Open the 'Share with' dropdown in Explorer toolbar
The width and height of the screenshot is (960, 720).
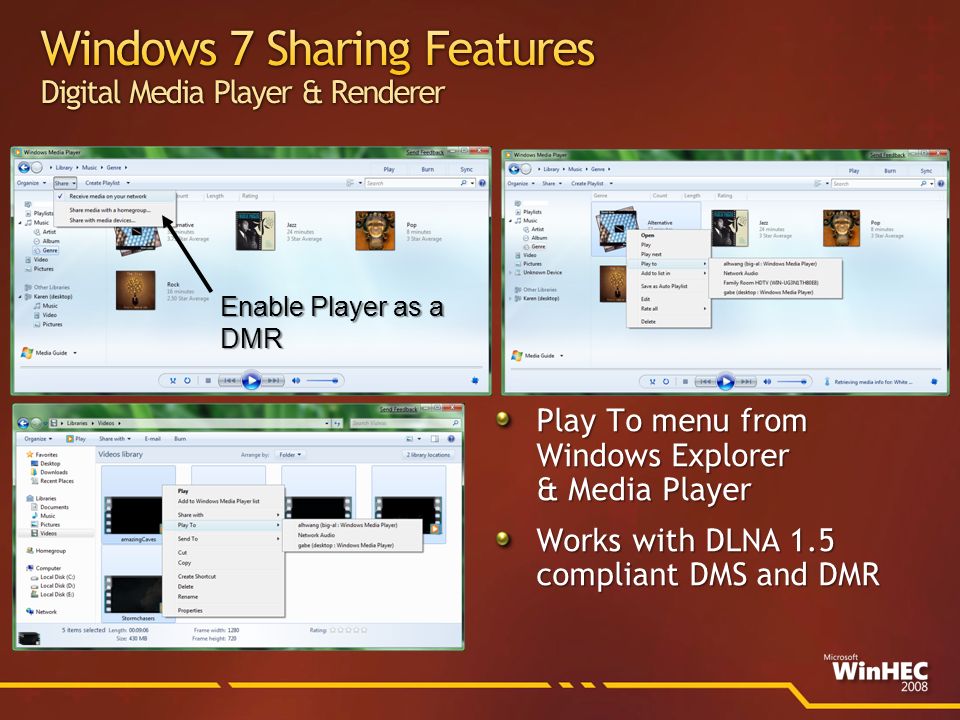[x=114, y=439]
